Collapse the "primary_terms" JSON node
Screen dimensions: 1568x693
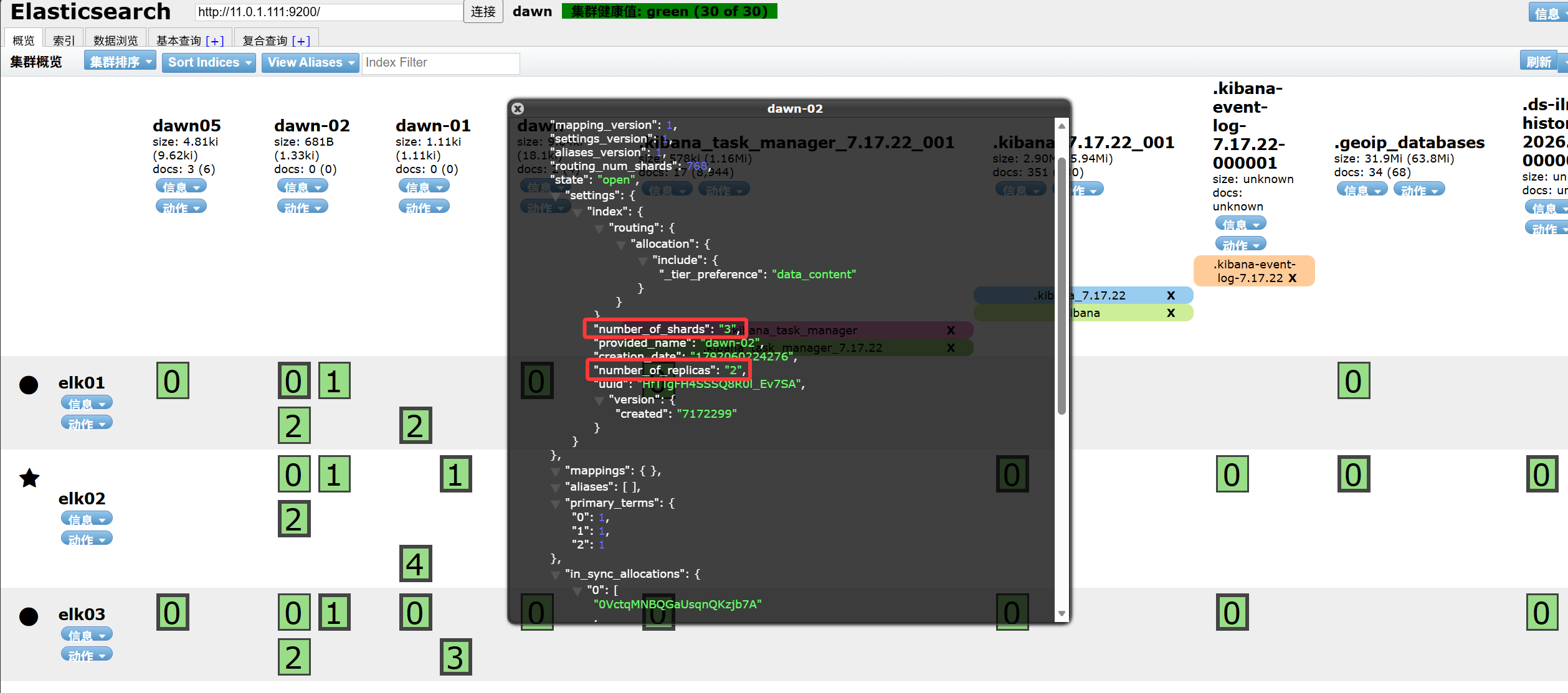(556, 504)
